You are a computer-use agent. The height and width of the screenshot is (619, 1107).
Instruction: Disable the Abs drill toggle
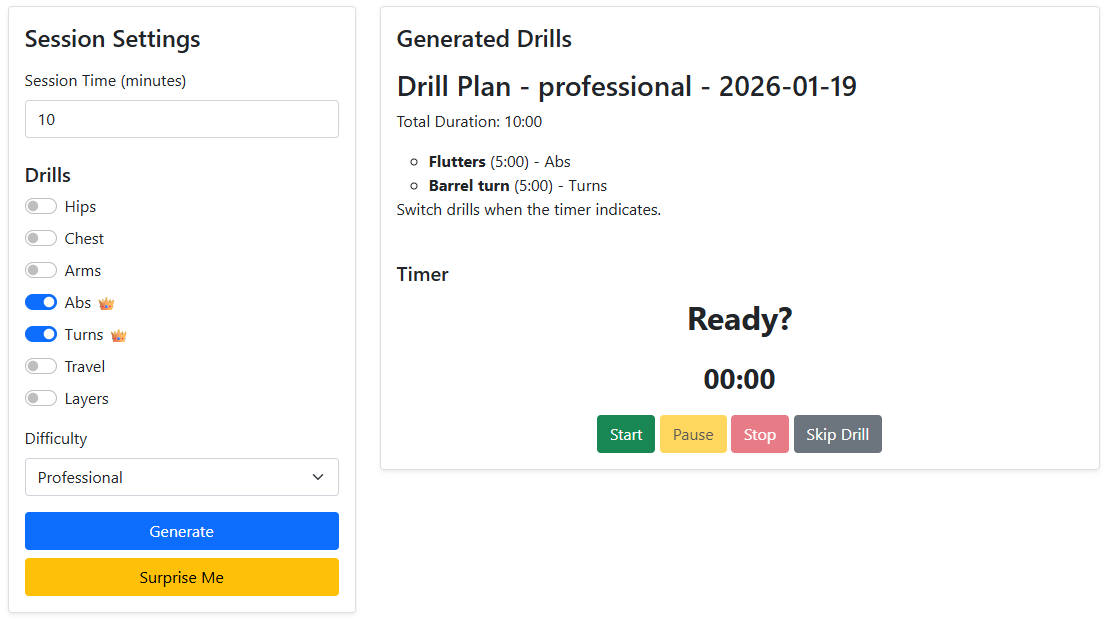coord(41,303)
